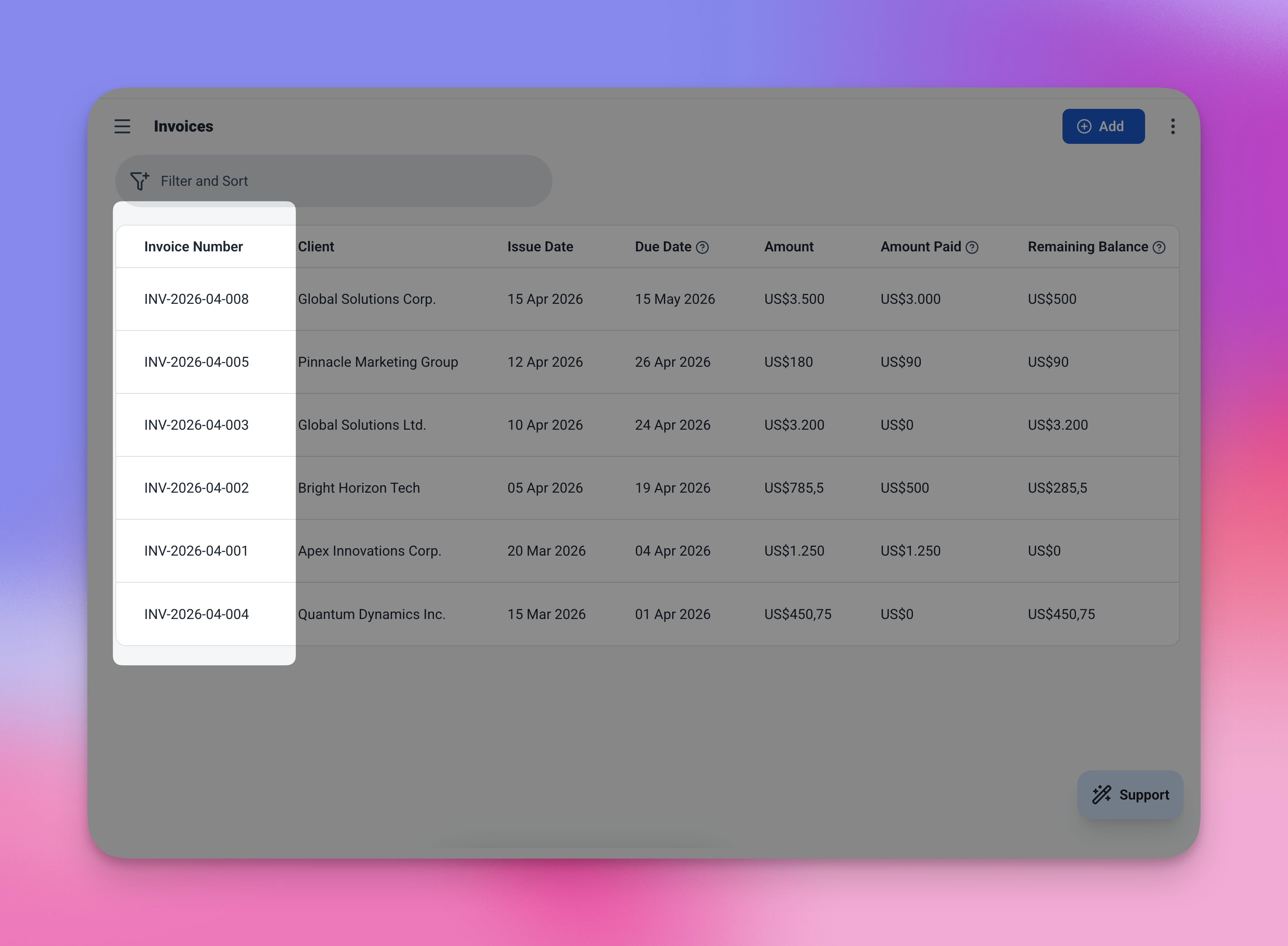The image size is (1288, 946).
Task: Open Global Solutions Ltd. invoice row
Action: point(362,425)
